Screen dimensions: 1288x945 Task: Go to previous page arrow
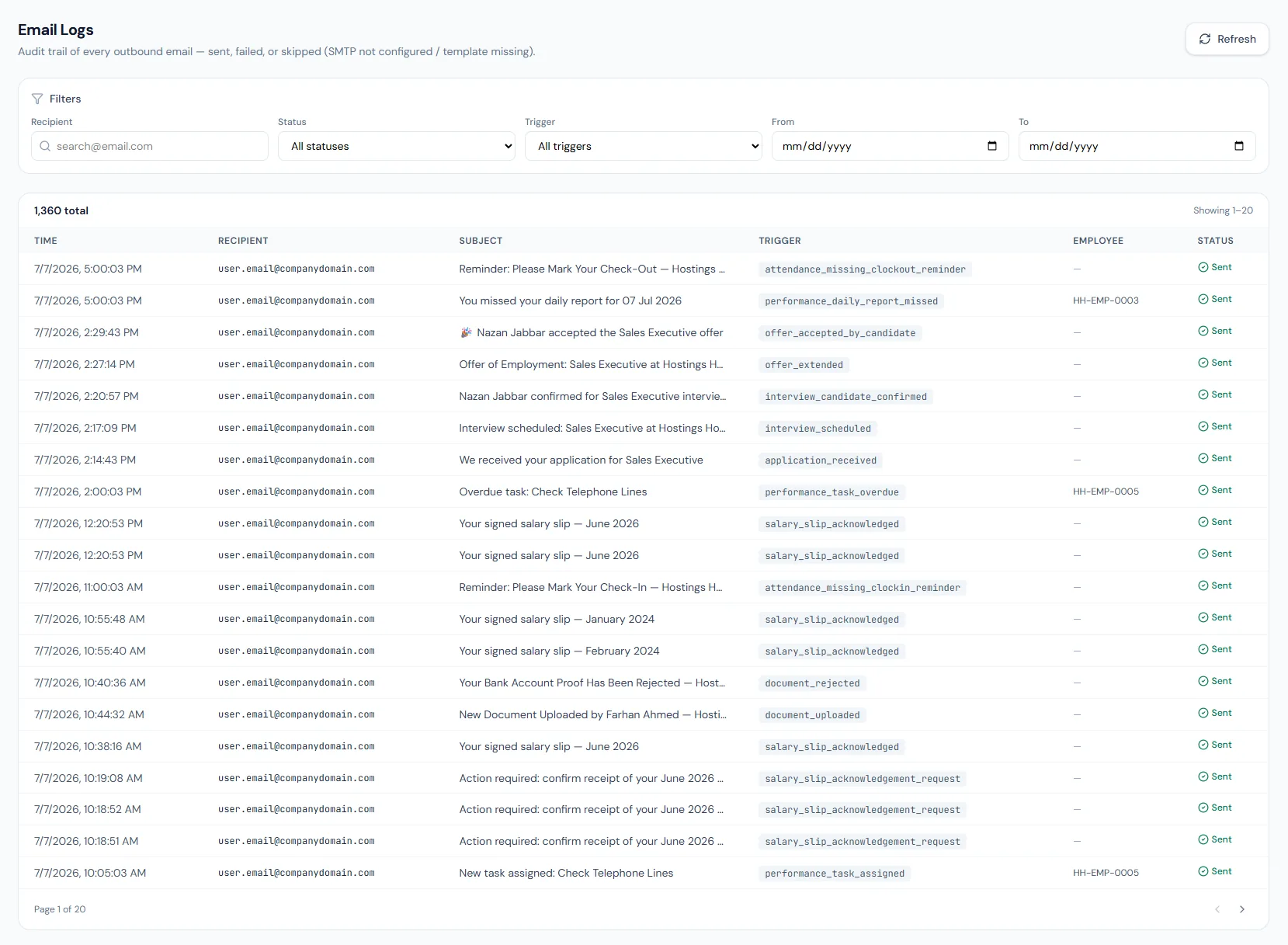coord(1217,909)
